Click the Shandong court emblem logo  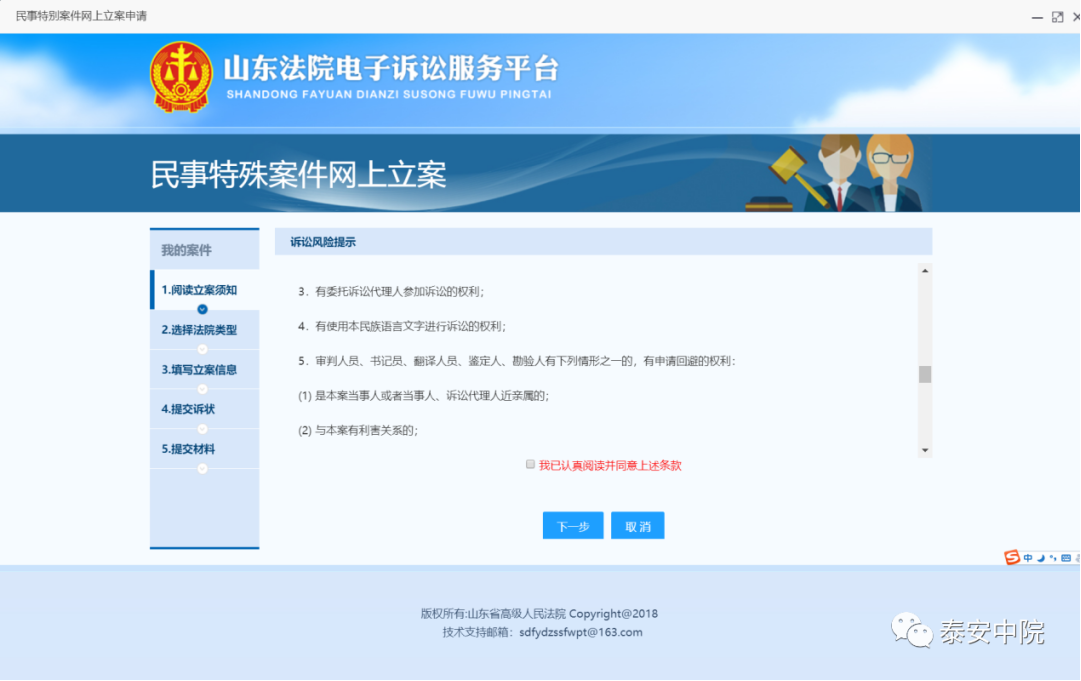click(x=181, y=77)
